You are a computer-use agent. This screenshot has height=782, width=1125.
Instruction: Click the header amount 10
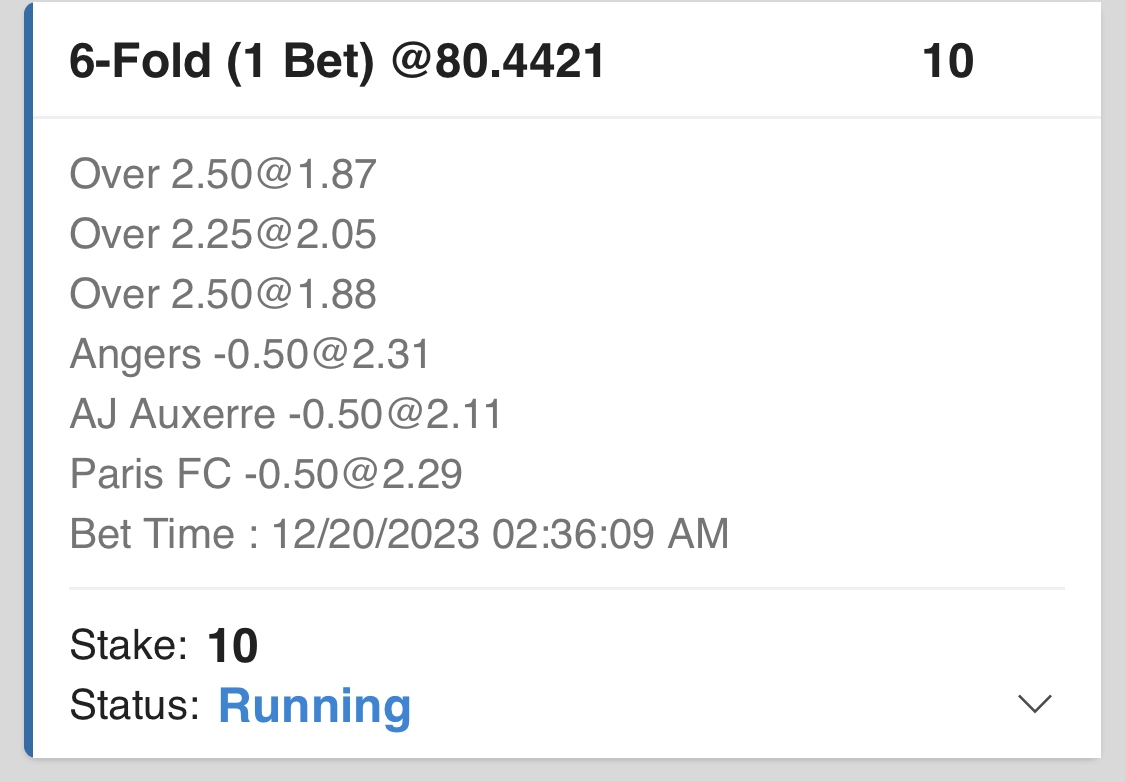[x=947, y=62]
